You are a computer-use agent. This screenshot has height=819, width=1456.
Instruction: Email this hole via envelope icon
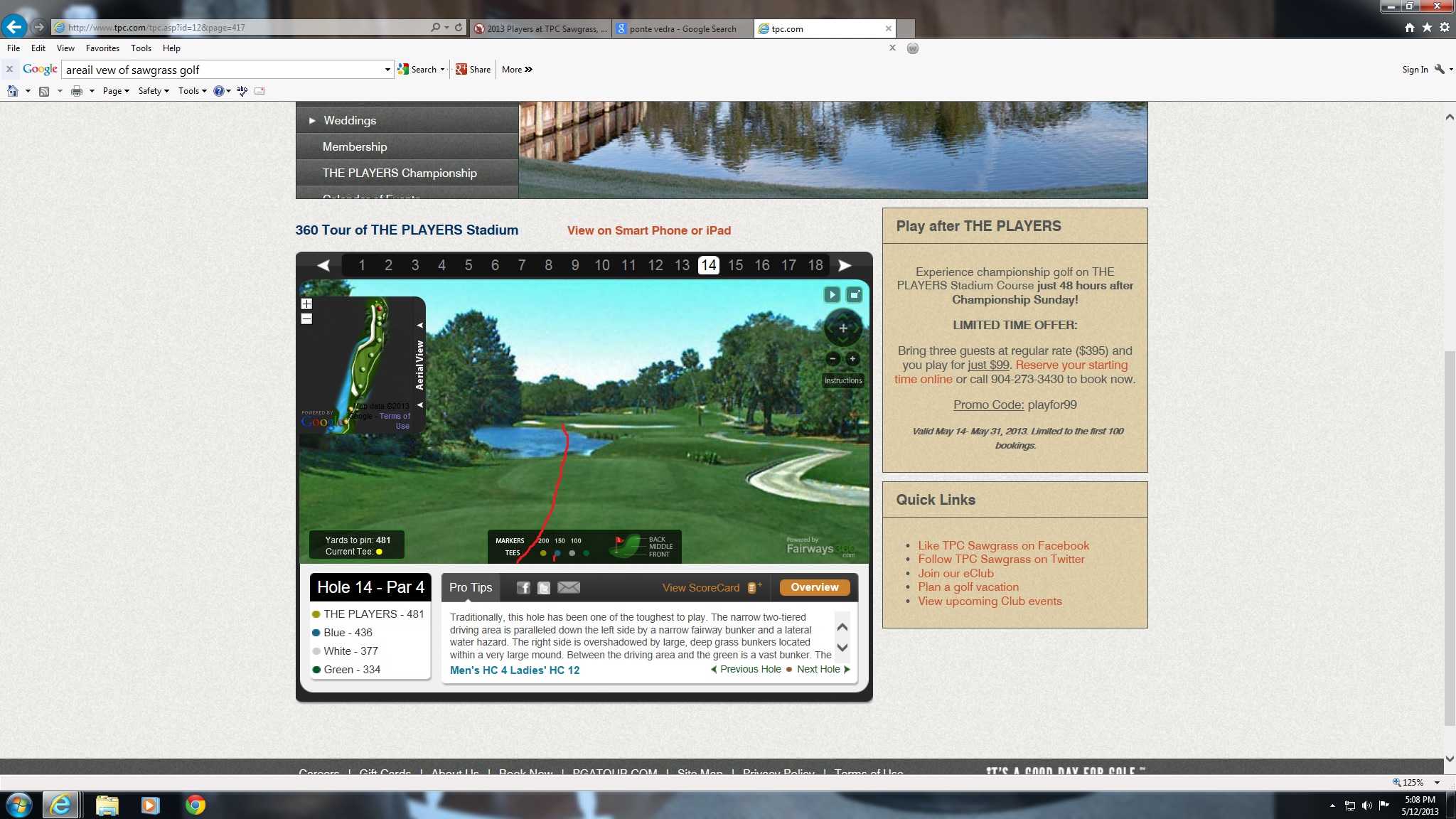(x=569, y=588)
